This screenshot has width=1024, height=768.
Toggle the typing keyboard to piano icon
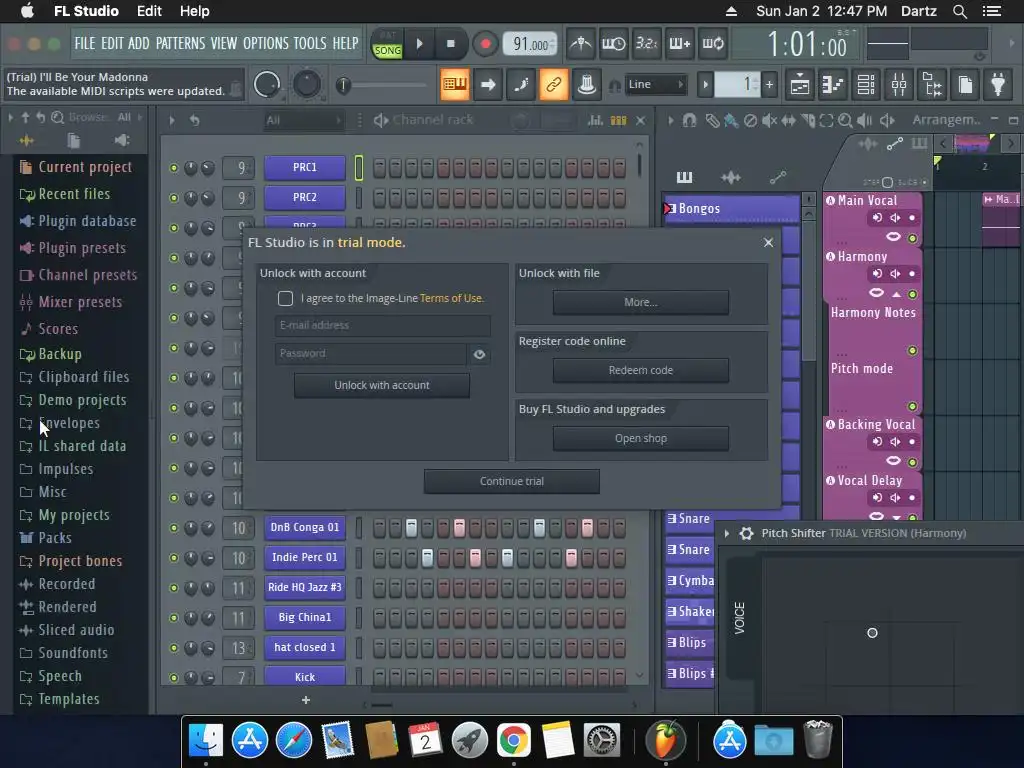(x=455, y=85)
